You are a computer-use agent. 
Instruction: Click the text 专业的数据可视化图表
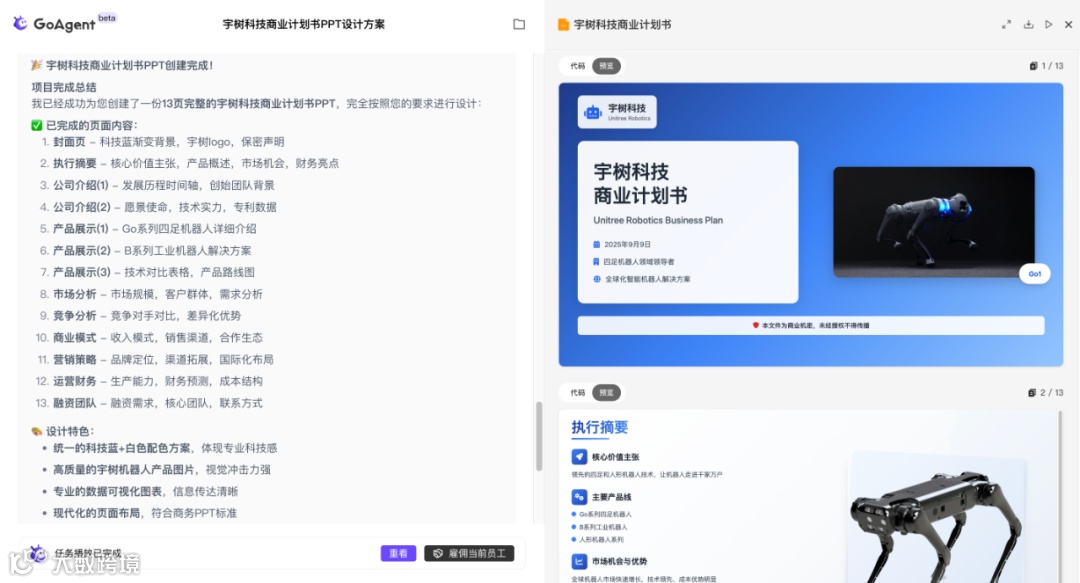click(x=107, y=491)
